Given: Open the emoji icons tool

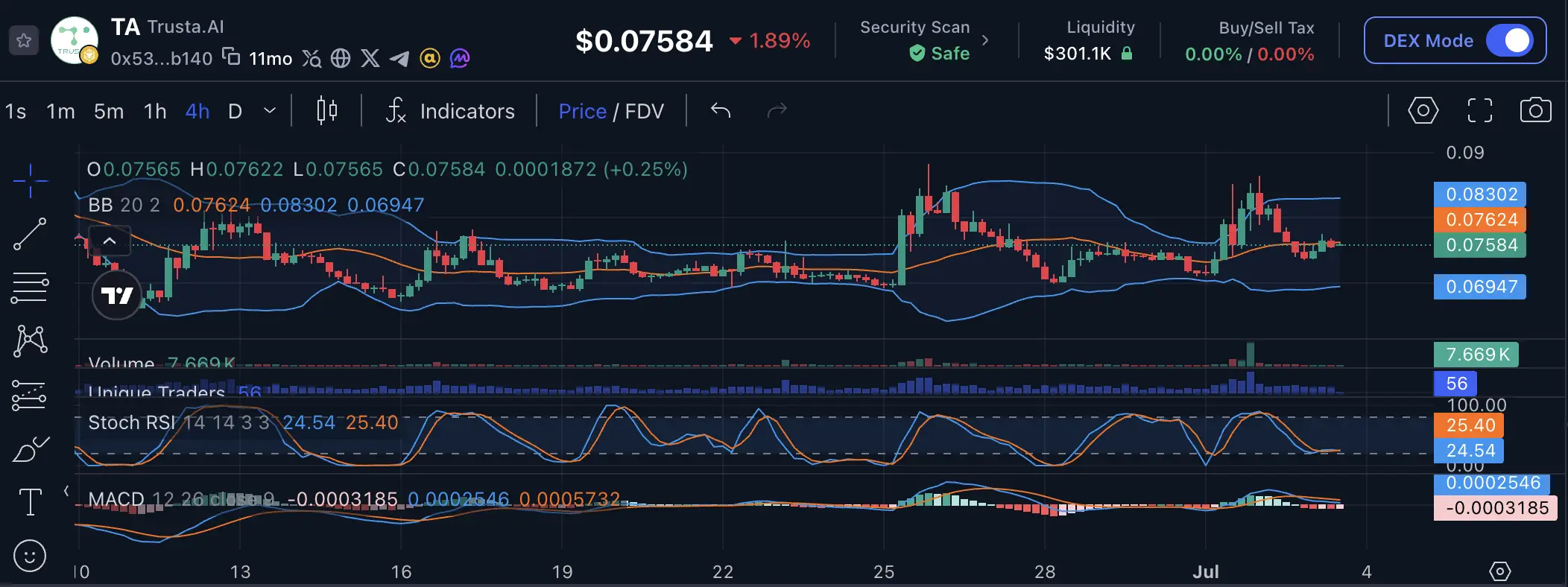Looking at the screenshot, I should pos(30,556).
